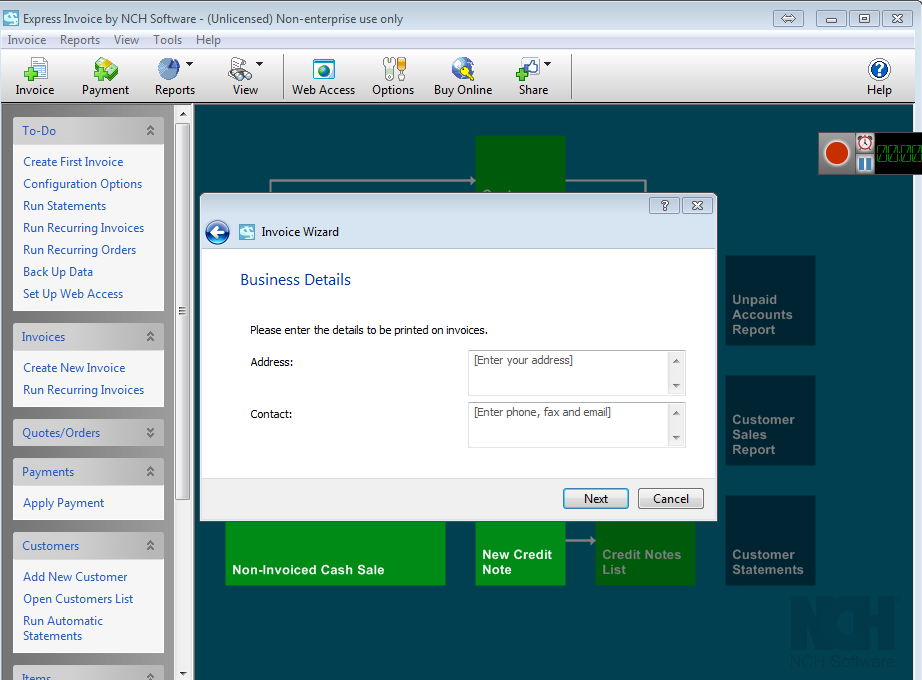Open the Customer Statements tile
The height and width of the screenshot is (680, 922).
tap(770, 541)
